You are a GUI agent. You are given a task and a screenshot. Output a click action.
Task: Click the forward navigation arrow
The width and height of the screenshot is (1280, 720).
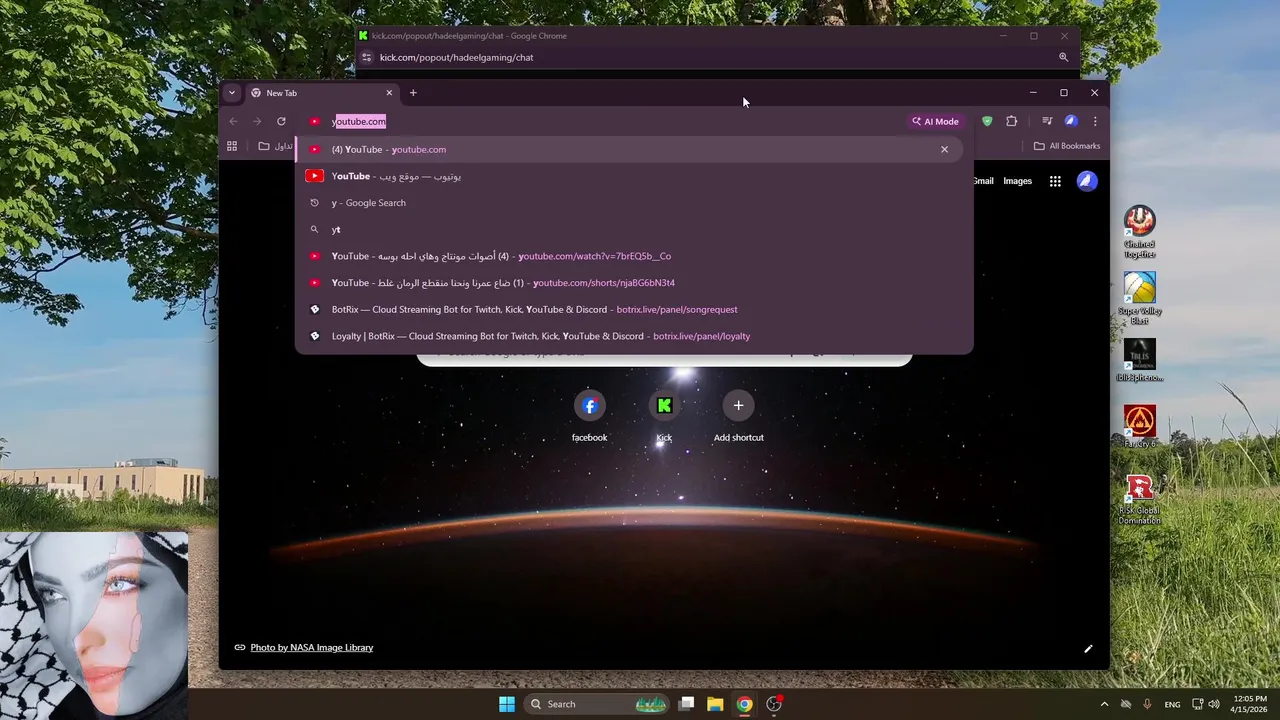point(257,121)
